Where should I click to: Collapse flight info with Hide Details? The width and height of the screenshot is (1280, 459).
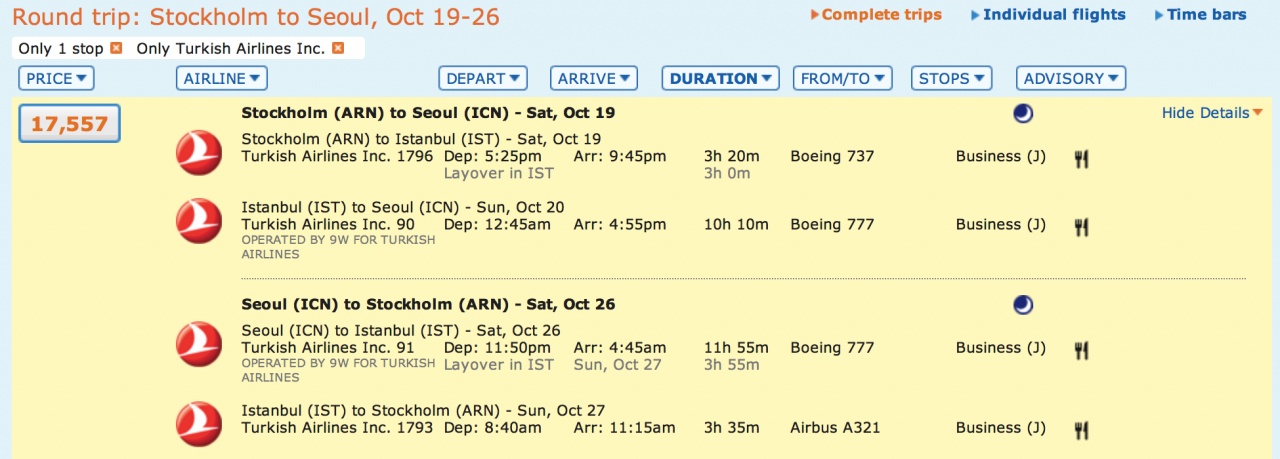pyautogui.click(x=1211, y=113)
